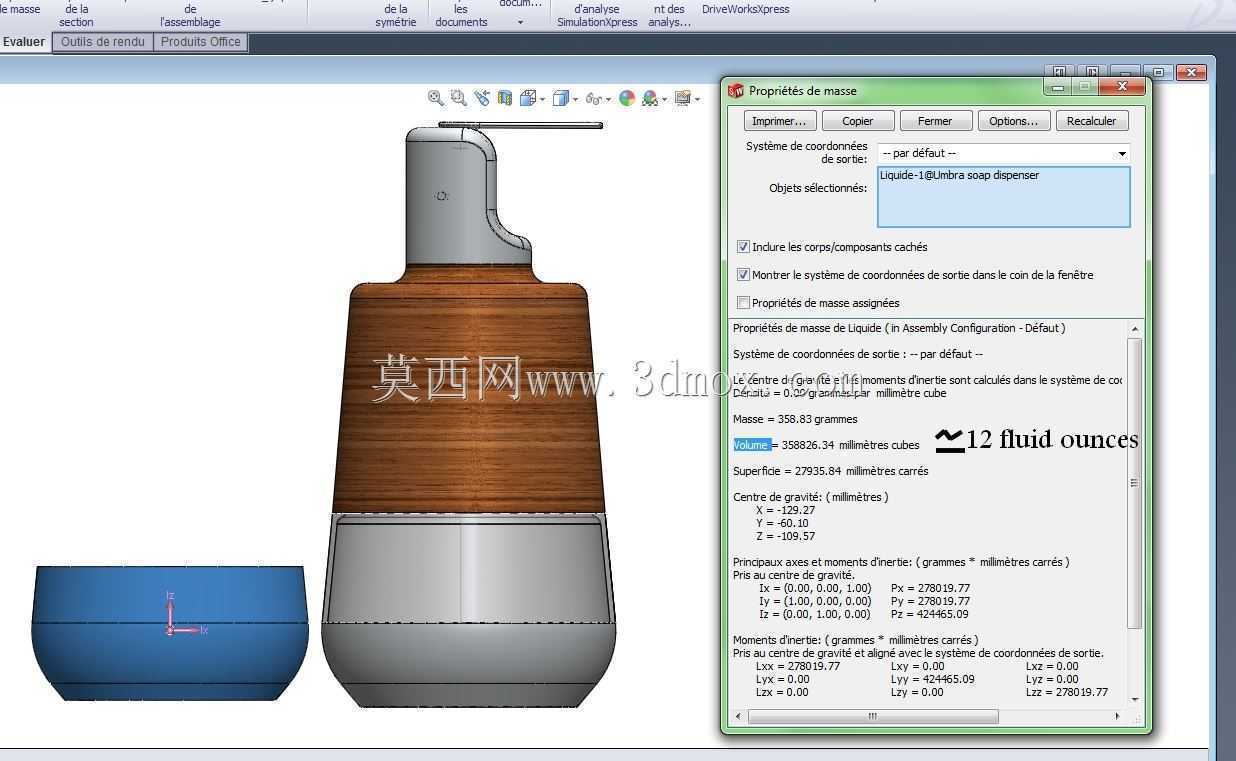
Task: Expand View Orientation dropdown arrow
Action: click(542, 99)
